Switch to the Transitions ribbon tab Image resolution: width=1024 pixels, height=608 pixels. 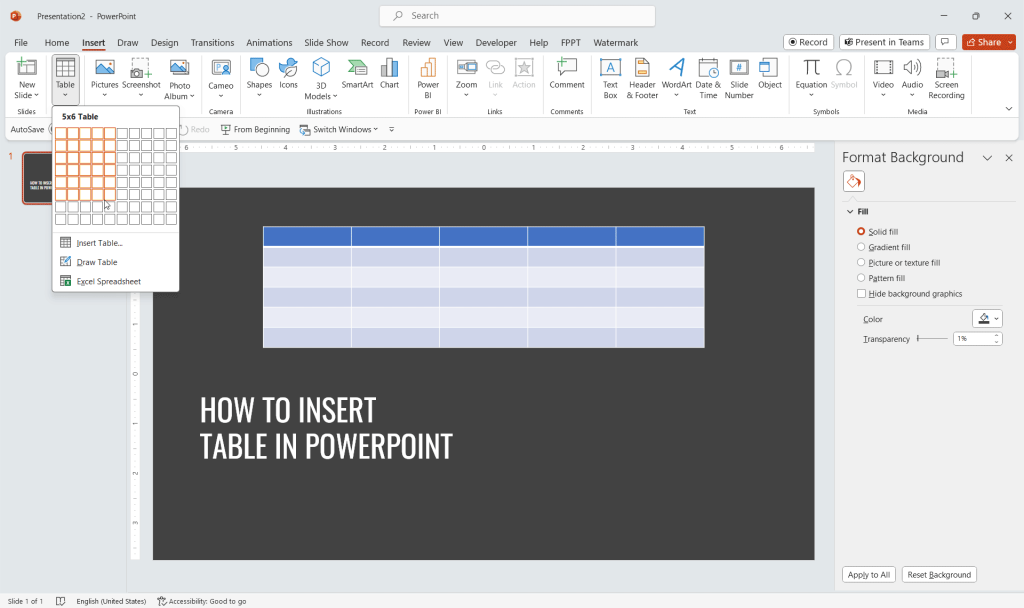pyautogui.click(x=212, y=42)
